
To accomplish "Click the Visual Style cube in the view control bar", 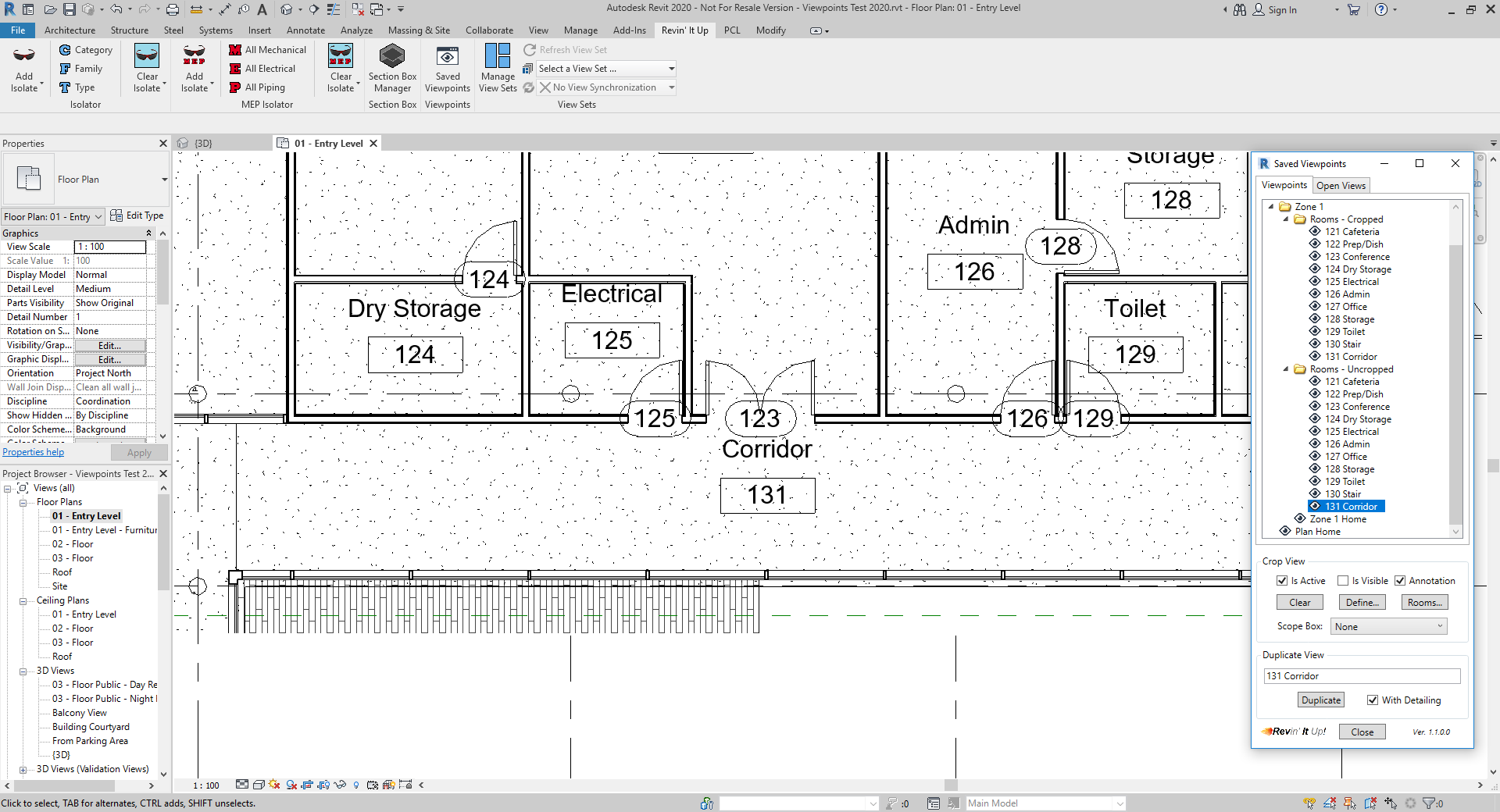I will pos(258,785).
